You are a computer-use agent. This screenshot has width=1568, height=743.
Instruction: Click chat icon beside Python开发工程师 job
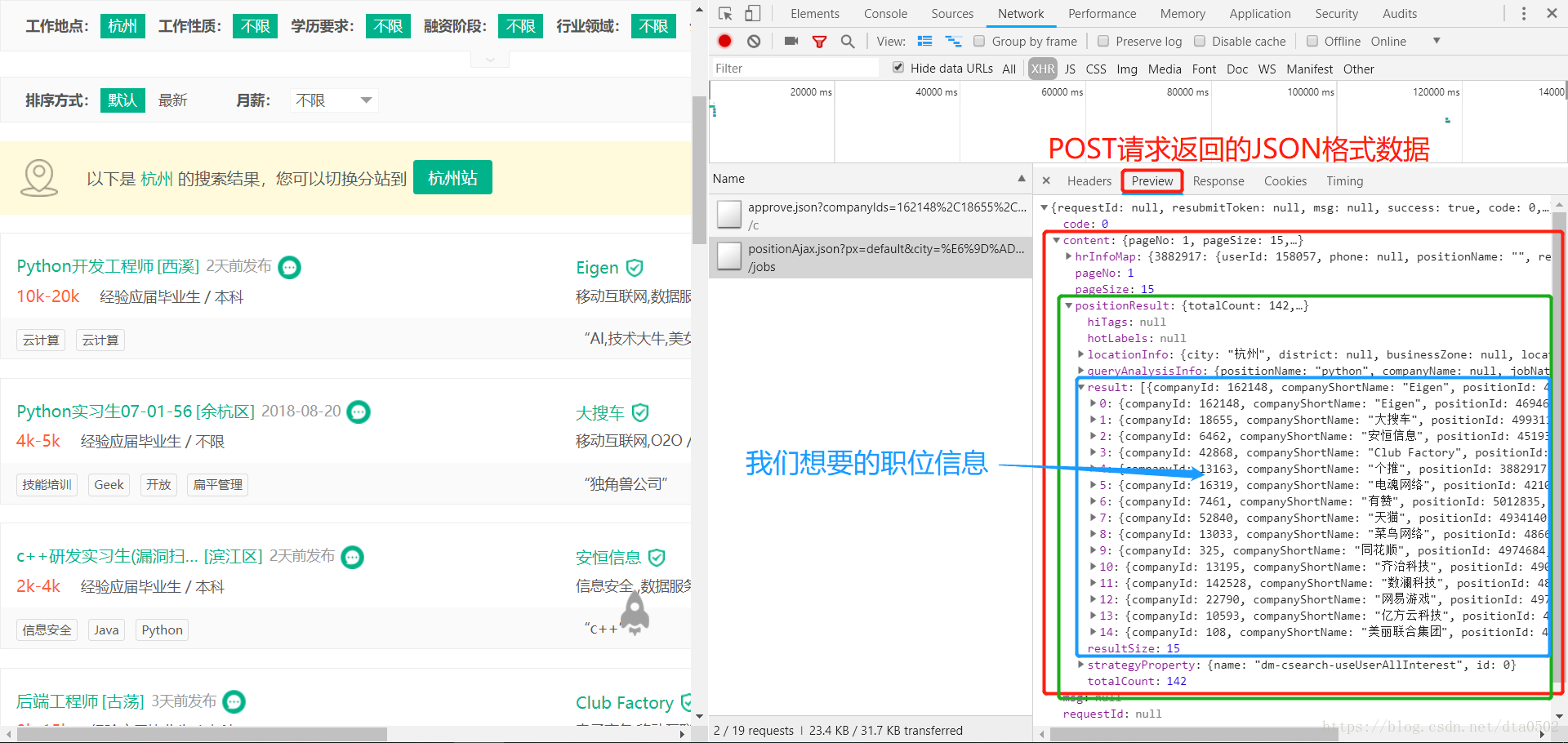(x=290, y=267)
